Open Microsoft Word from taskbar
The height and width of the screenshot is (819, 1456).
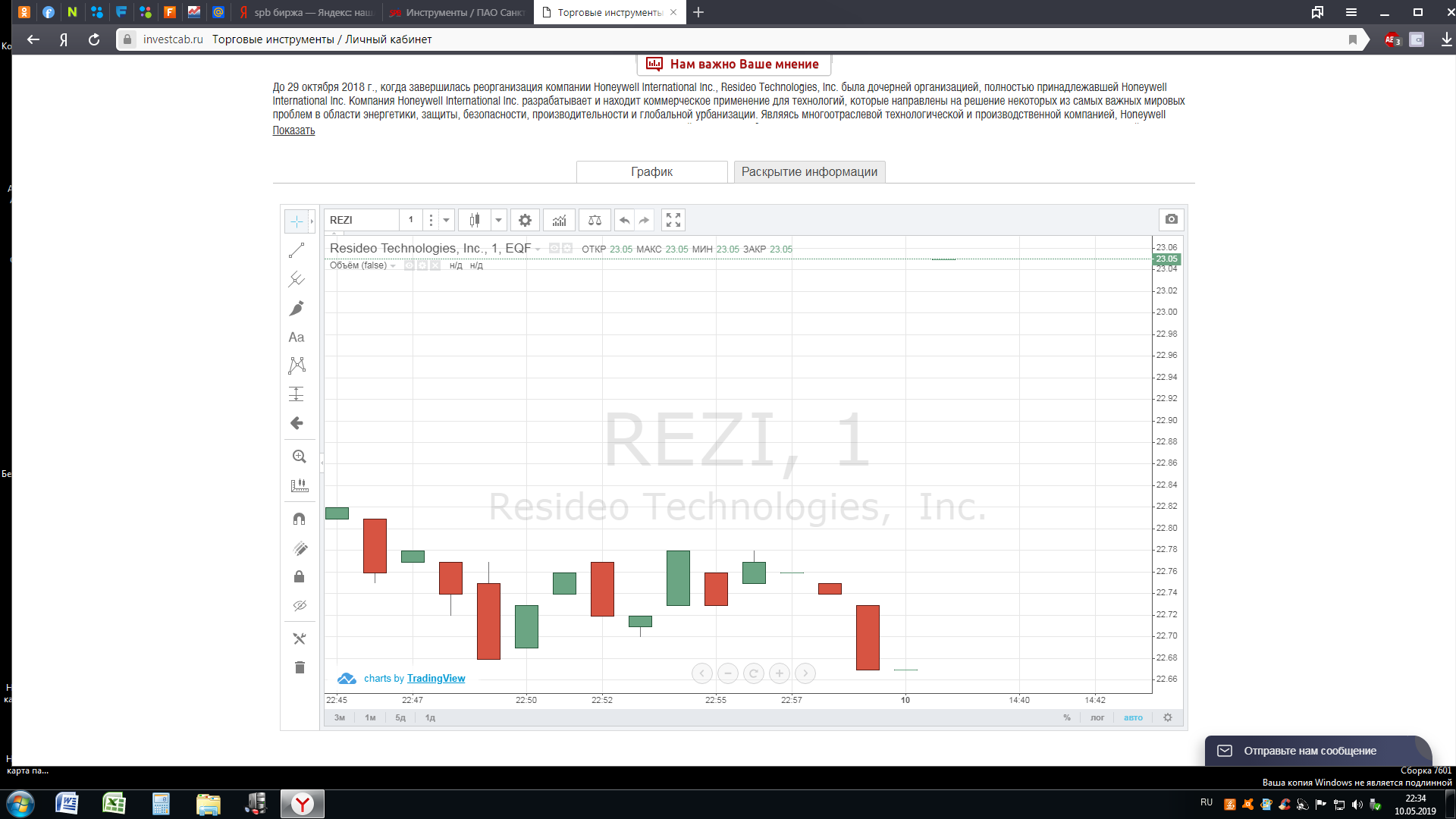click(67, 804)
